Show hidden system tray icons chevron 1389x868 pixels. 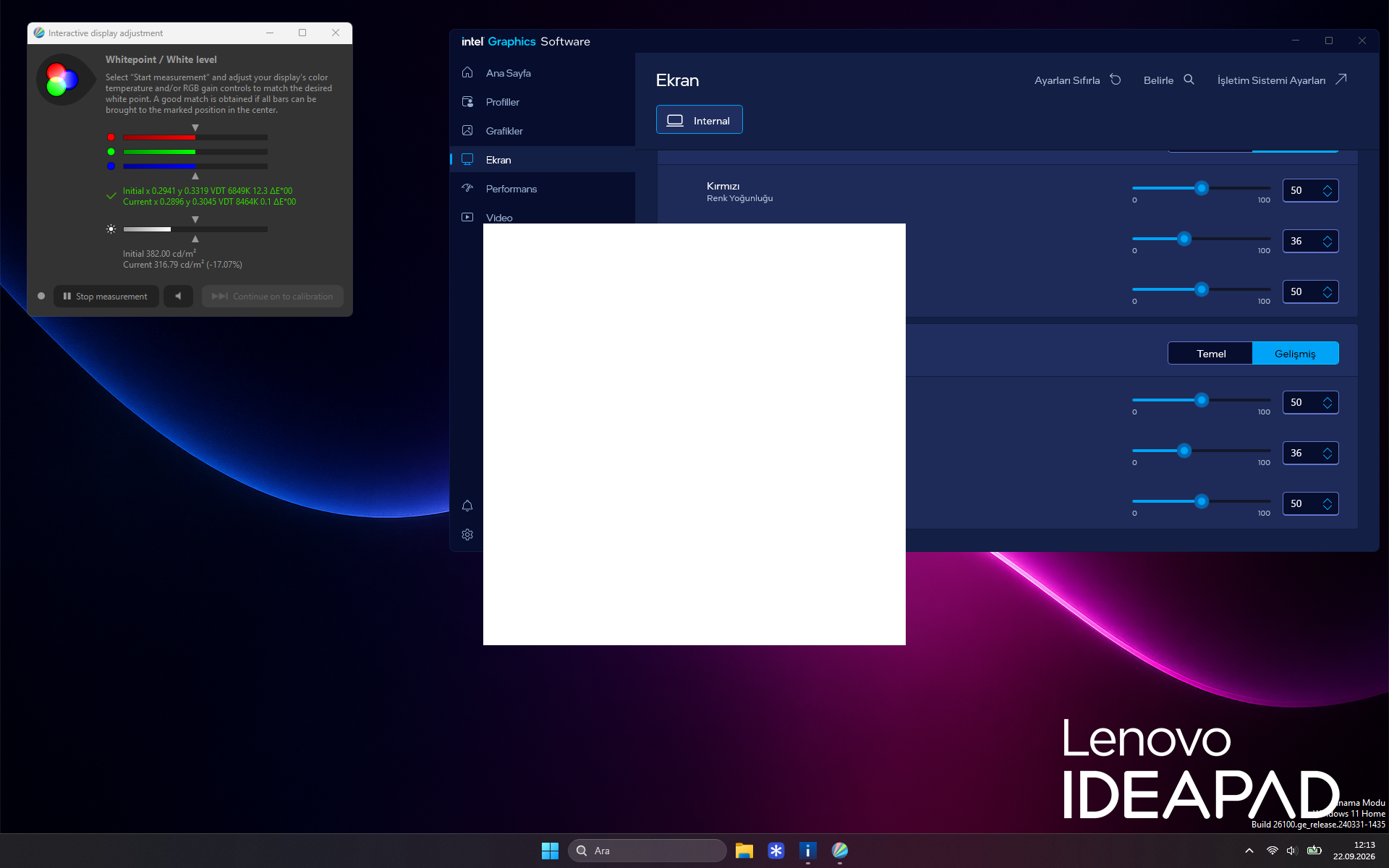tap(1249, 851)
